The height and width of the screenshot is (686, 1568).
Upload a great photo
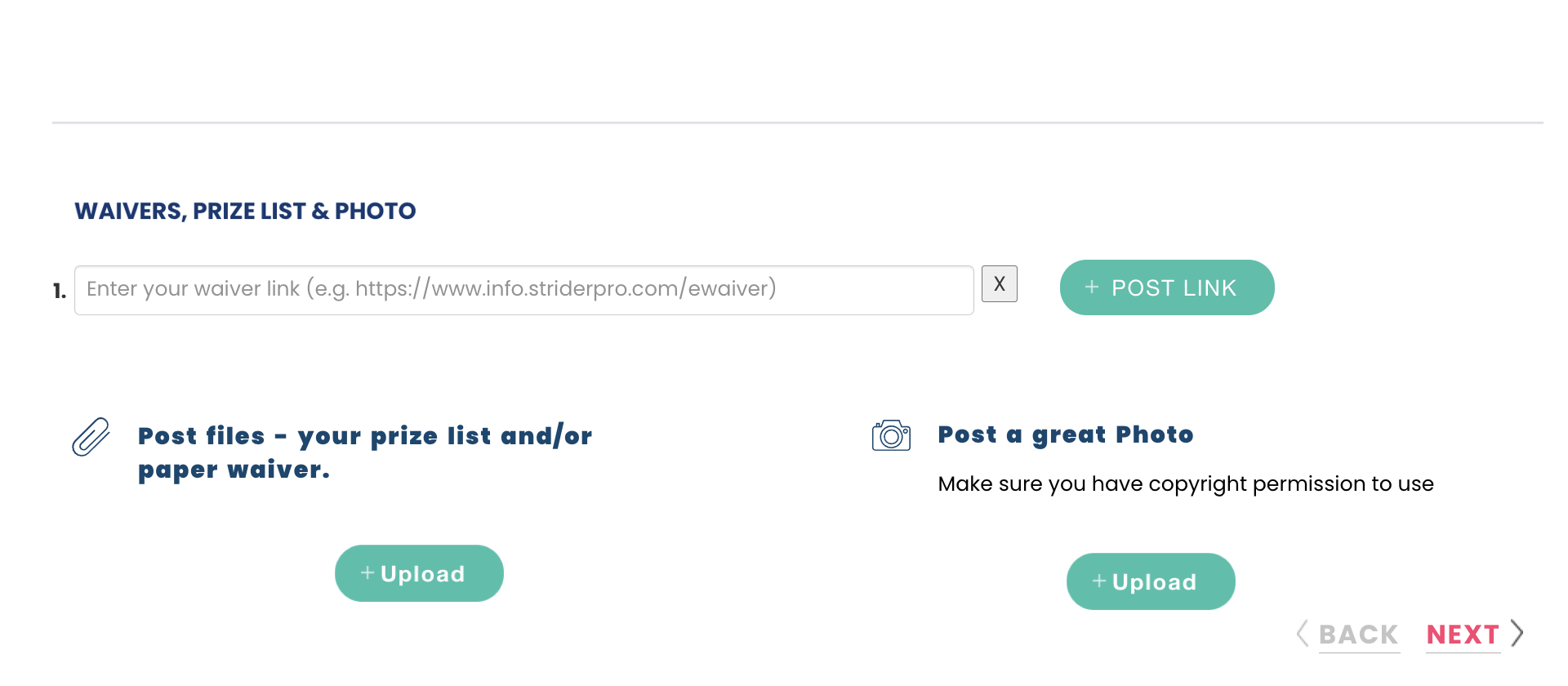(x=1151, y=581)
